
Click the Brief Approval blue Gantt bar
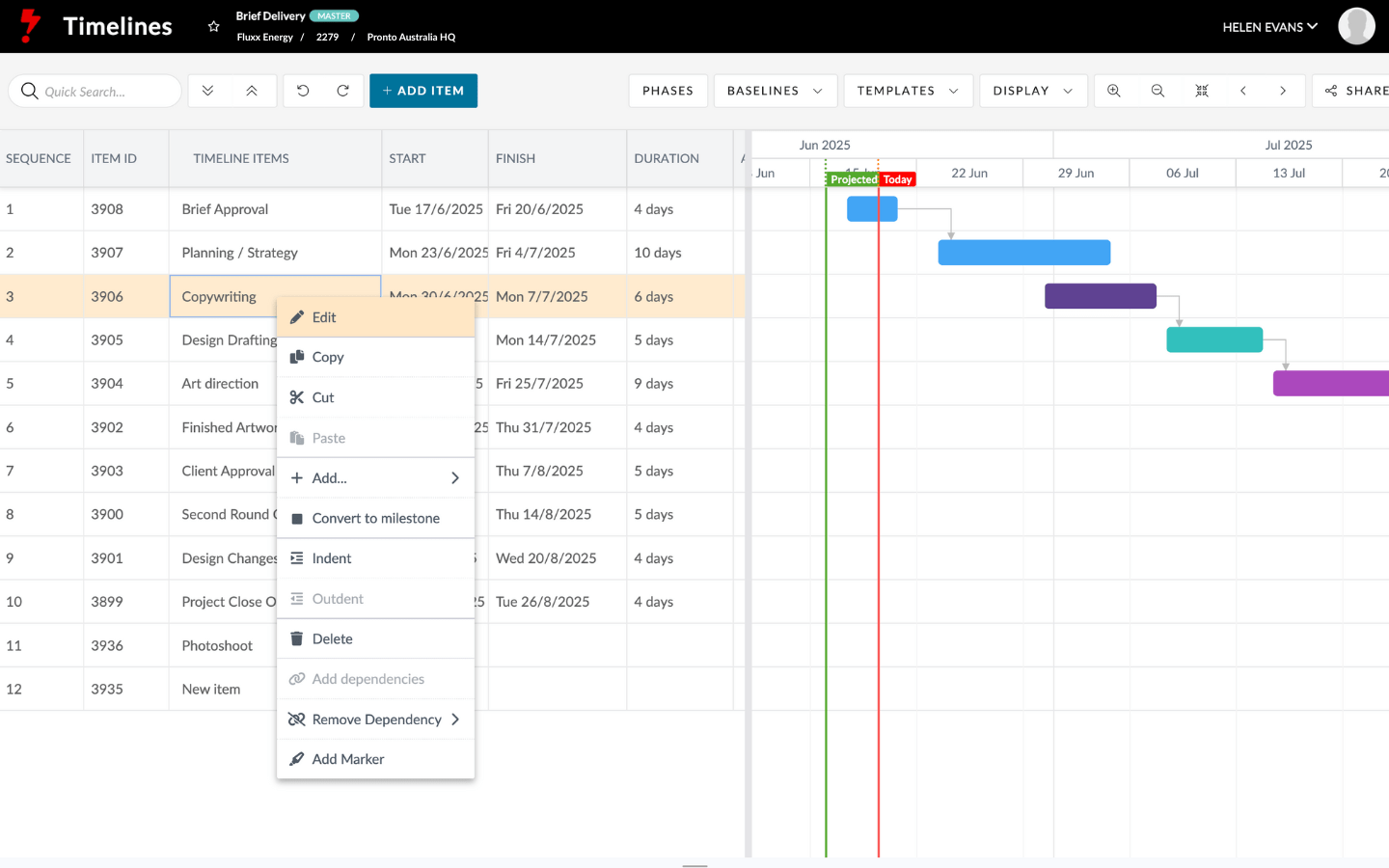pos(872,208)
